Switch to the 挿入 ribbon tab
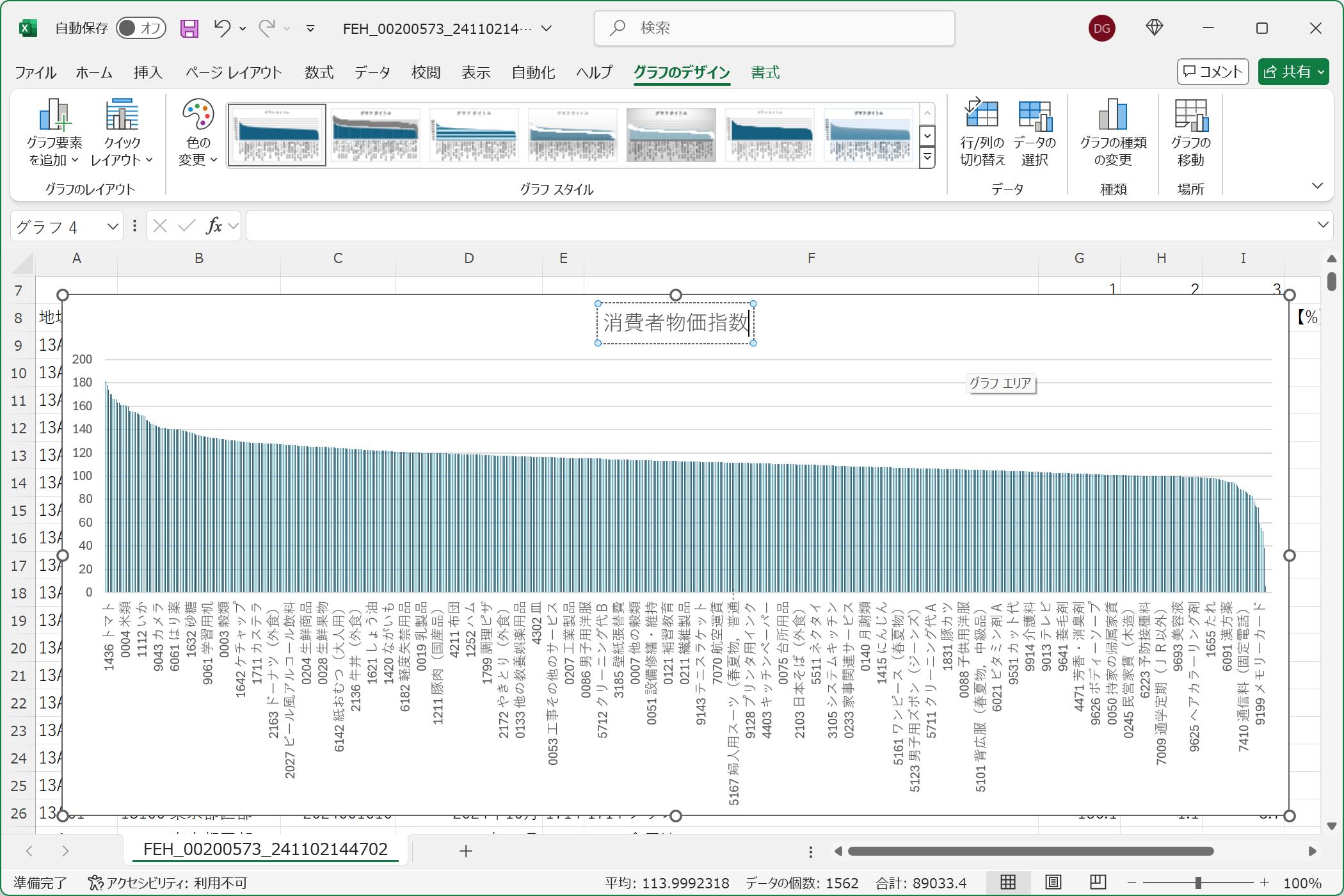This screenshot has width=1344, height=896. (148, 72)
